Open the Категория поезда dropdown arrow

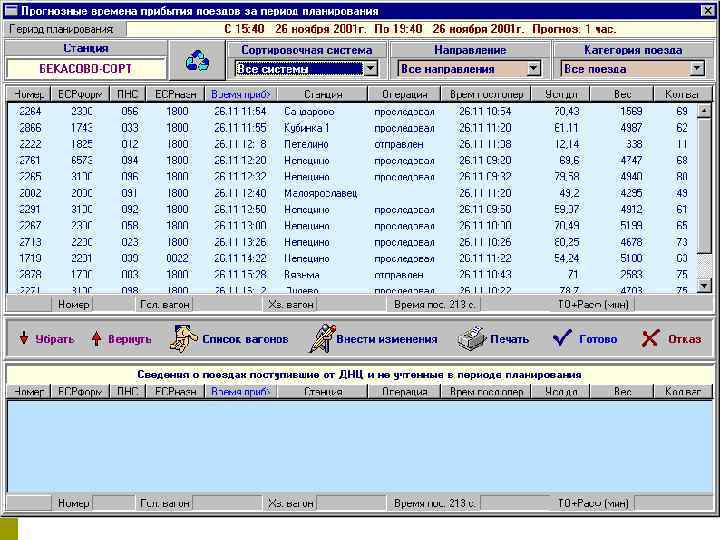click(697, 69)
